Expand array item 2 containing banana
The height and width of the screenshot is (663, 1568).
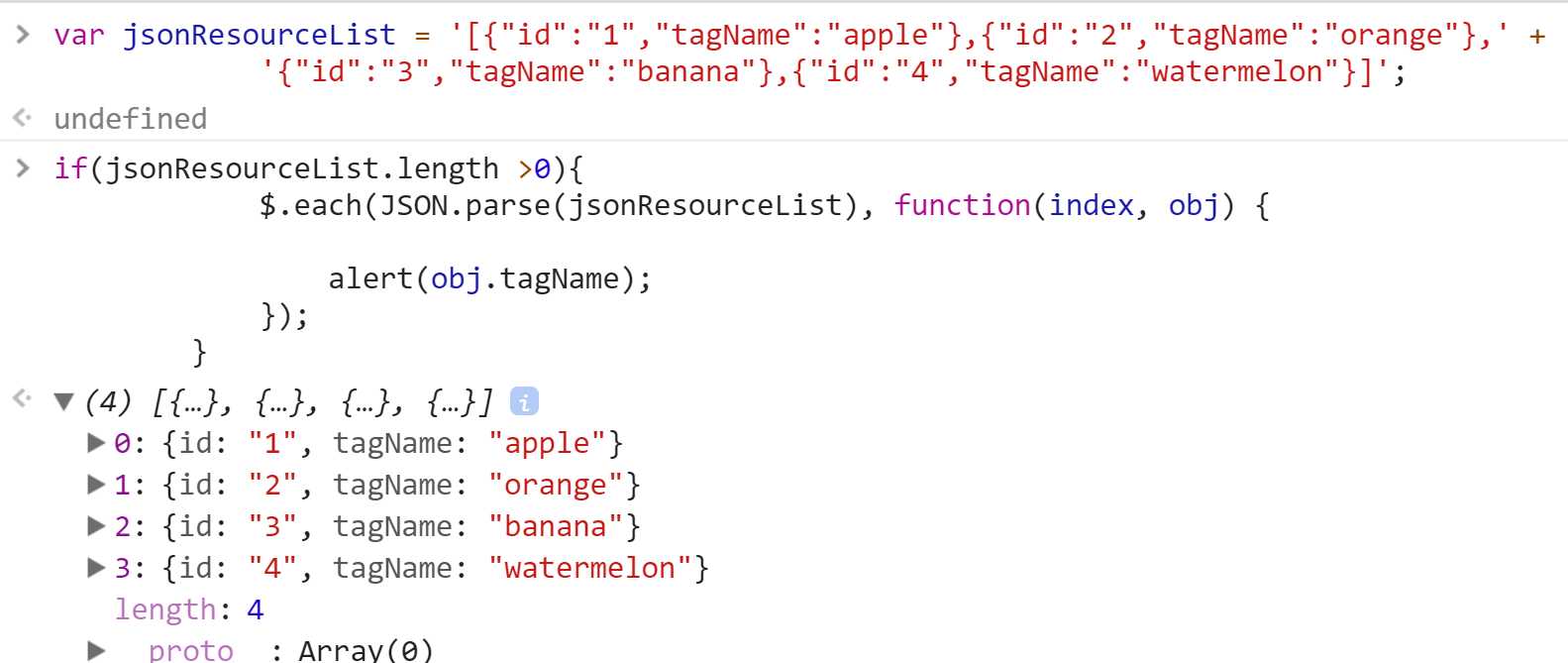click(x=96, y=526)
